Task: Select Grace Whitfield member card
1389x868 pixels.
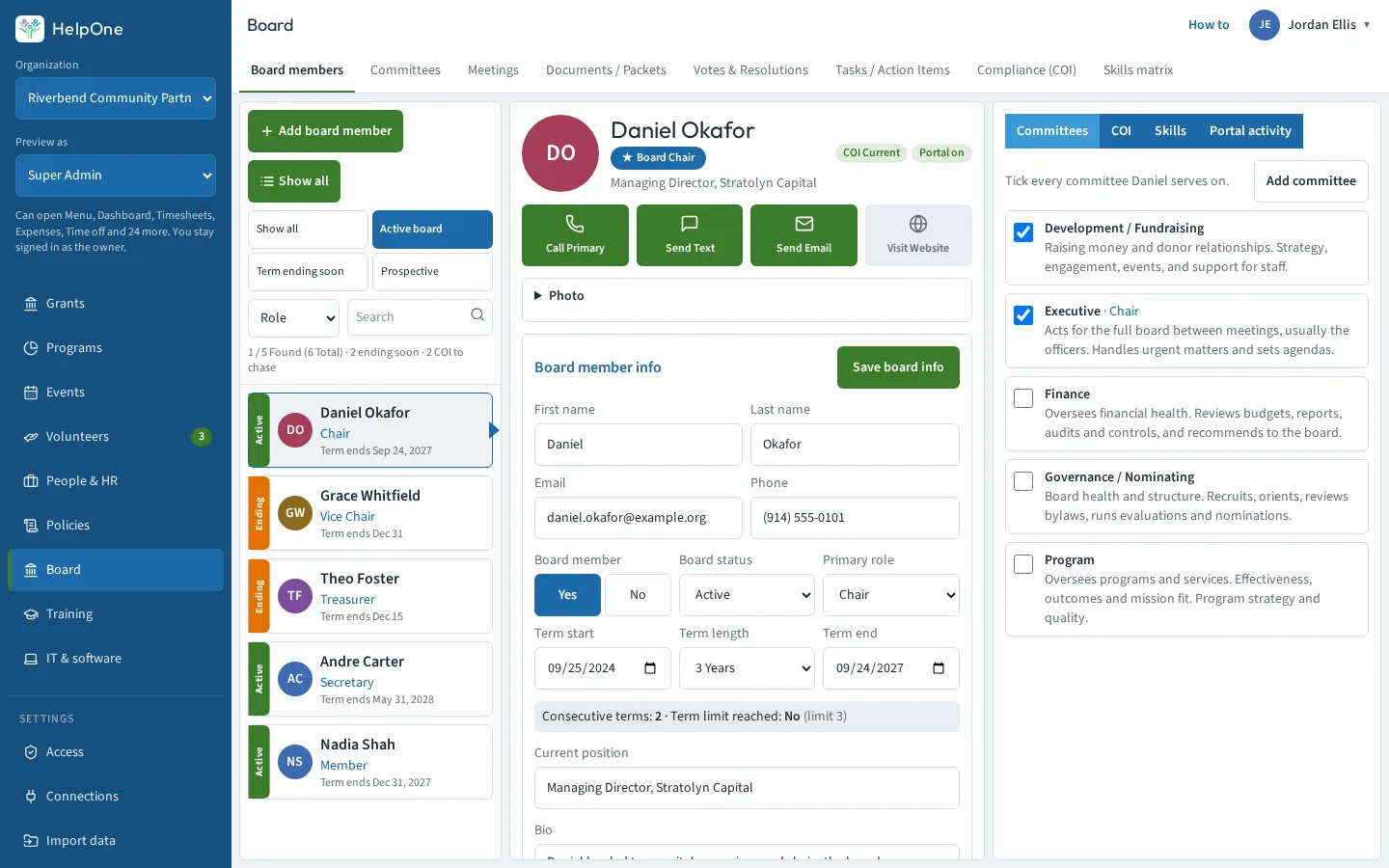Action: coord(370,513)
